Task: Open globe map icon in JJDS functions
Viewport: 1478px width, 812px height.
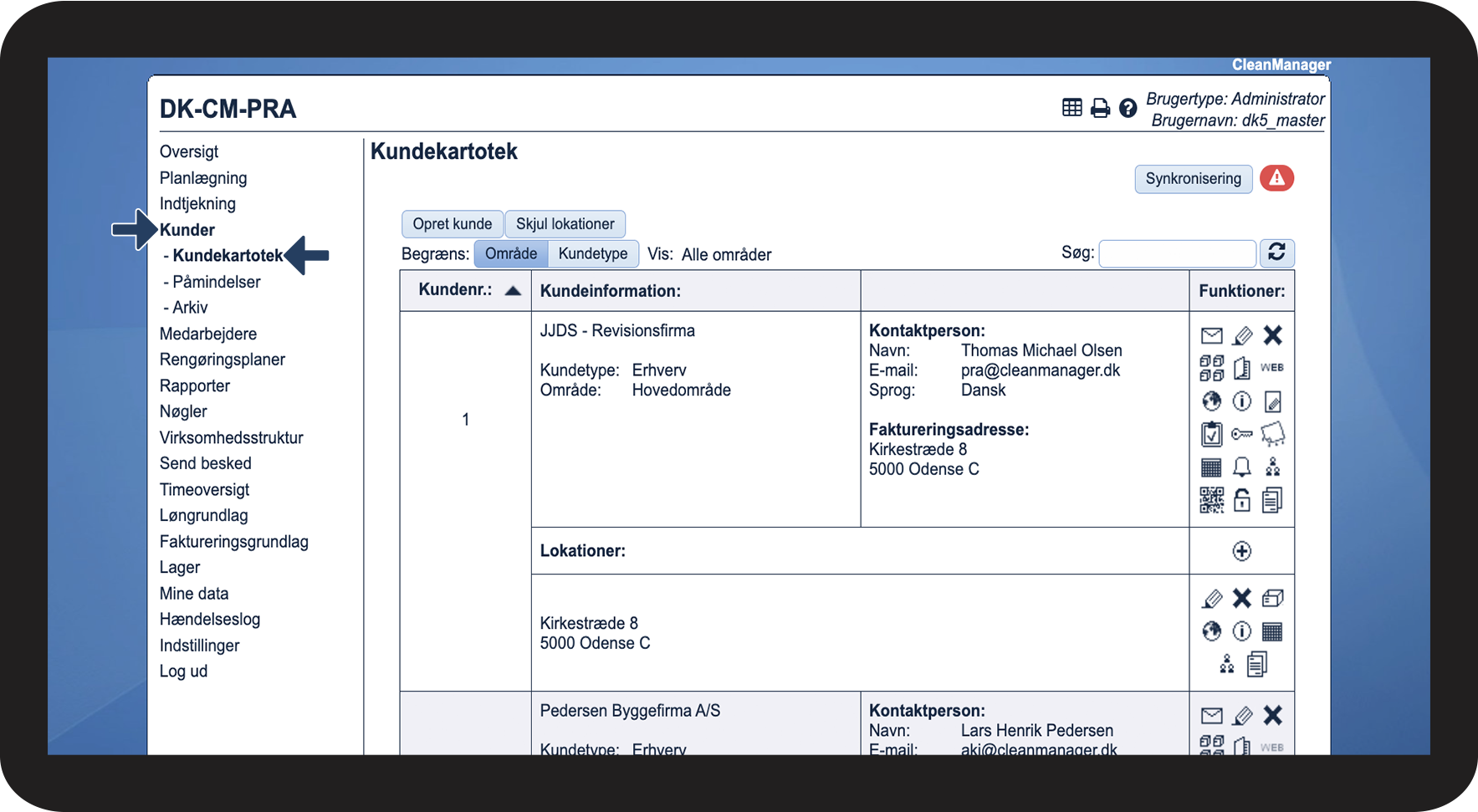Action: [1211, 401]
